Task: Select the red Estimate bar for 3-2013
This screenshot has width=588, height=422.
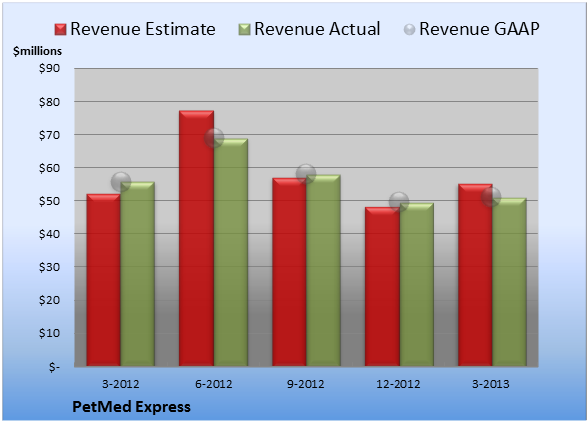Action: click(475, 275)
